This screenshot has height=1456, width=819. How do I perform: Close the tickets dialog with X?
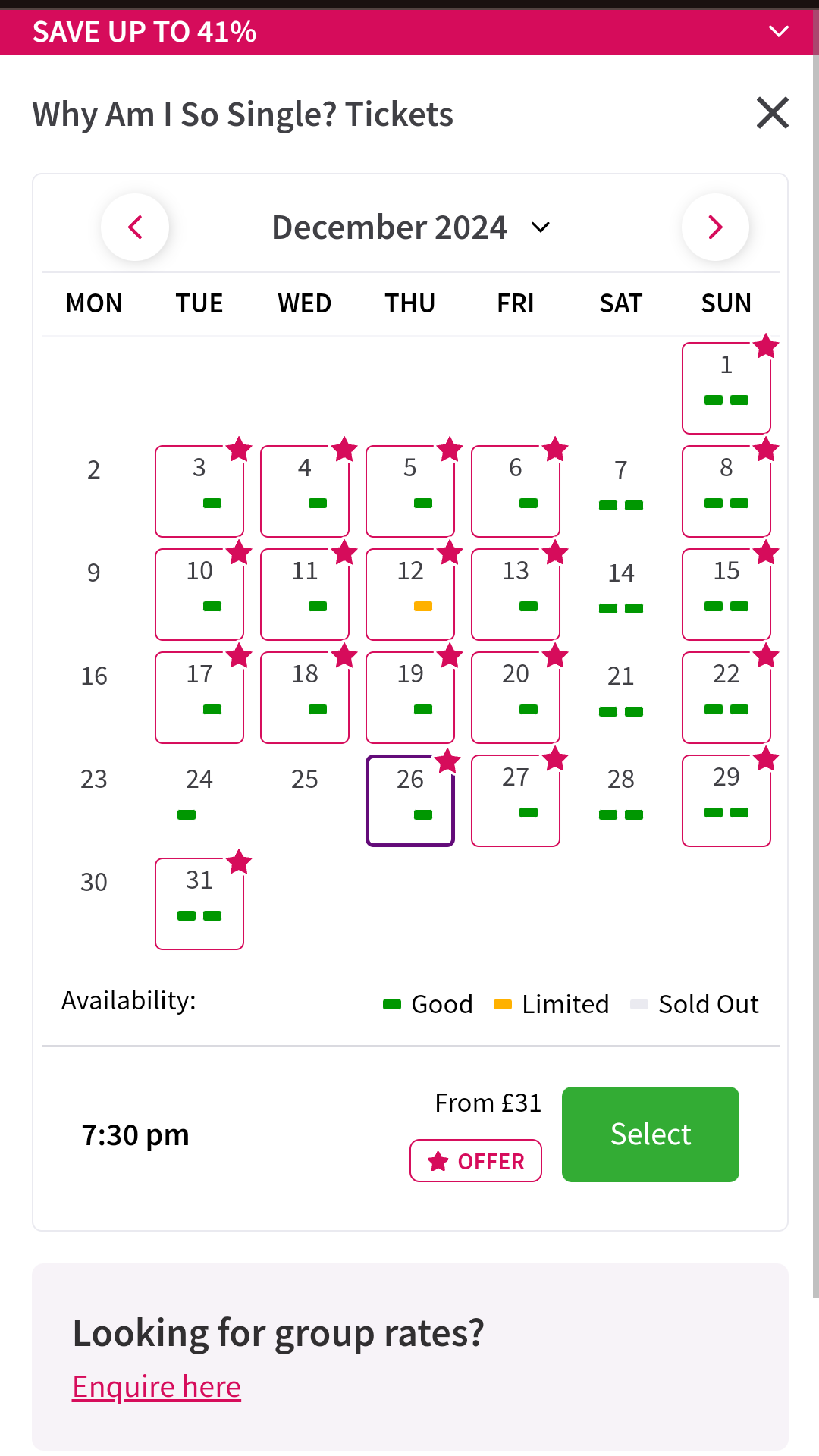pyautogui.click(x=772, y=114)
